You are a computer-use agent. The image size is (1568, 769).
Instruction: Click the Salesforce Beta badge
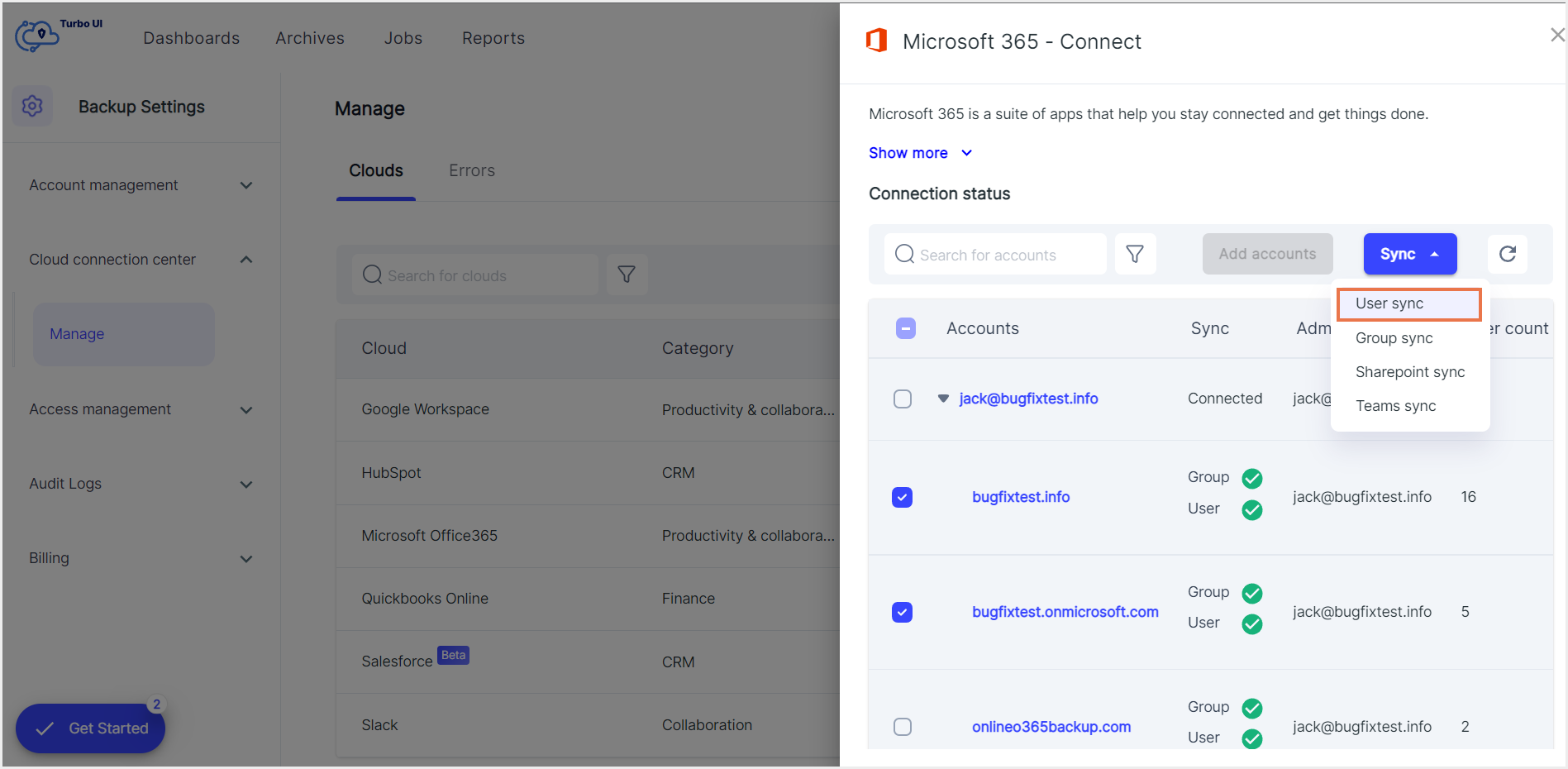pos(453,655)
